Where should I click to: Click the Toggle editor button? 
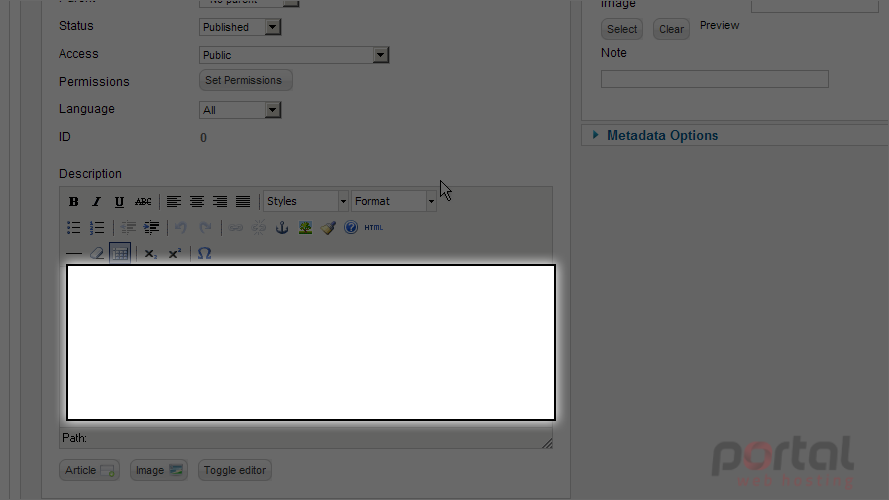[x=235, y=470]
